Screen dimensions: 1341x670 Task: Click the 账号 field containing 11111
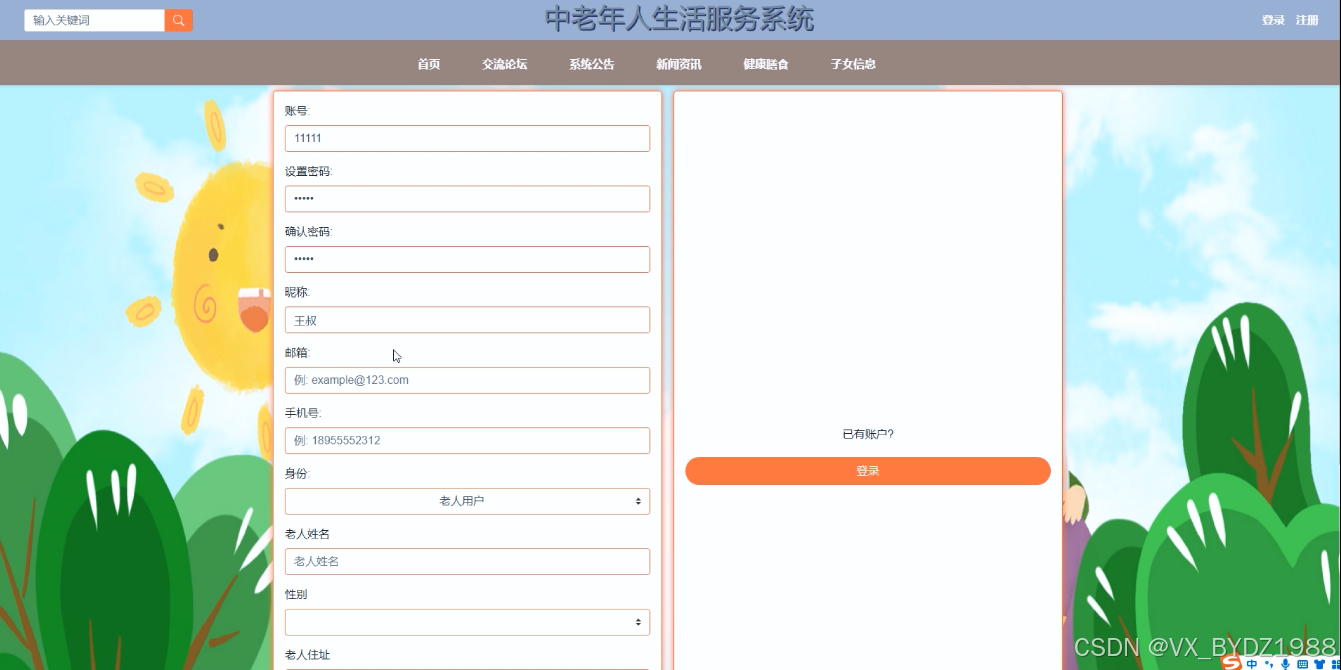pos(467,138)
